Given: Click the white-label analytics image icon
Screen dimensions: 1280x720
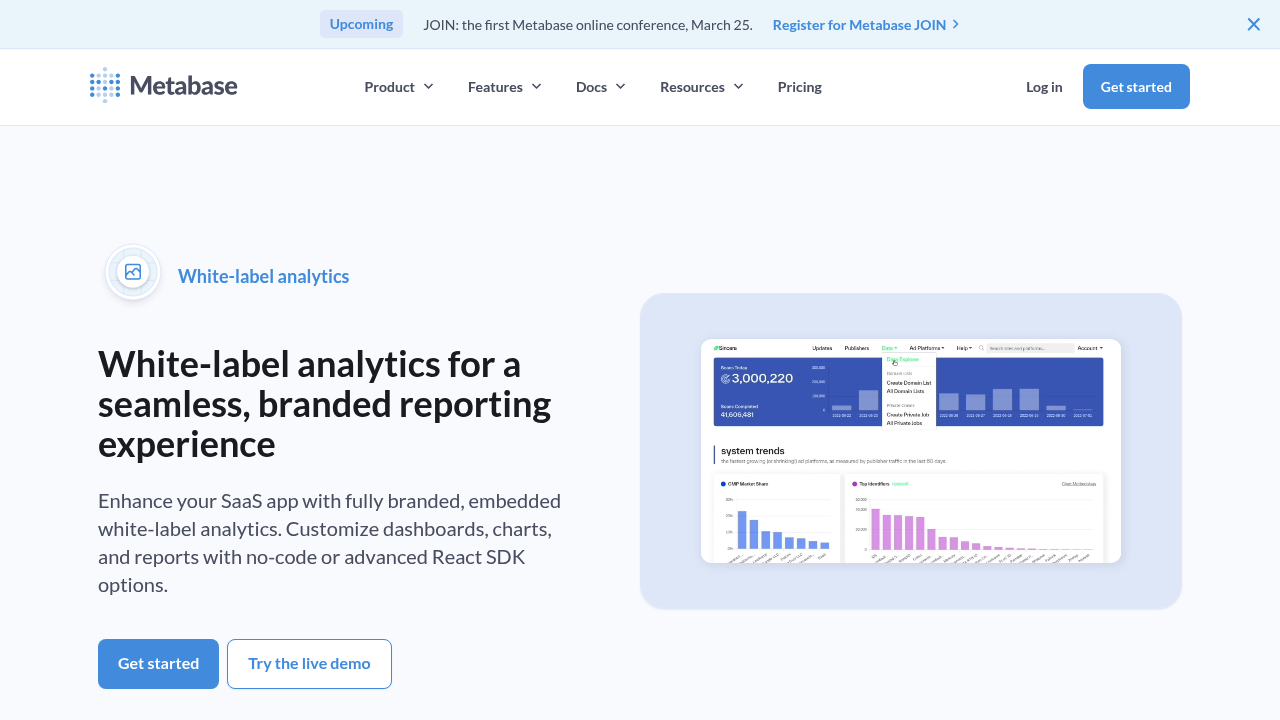Looking at the screenshot, I should click(x=133, y=272).
